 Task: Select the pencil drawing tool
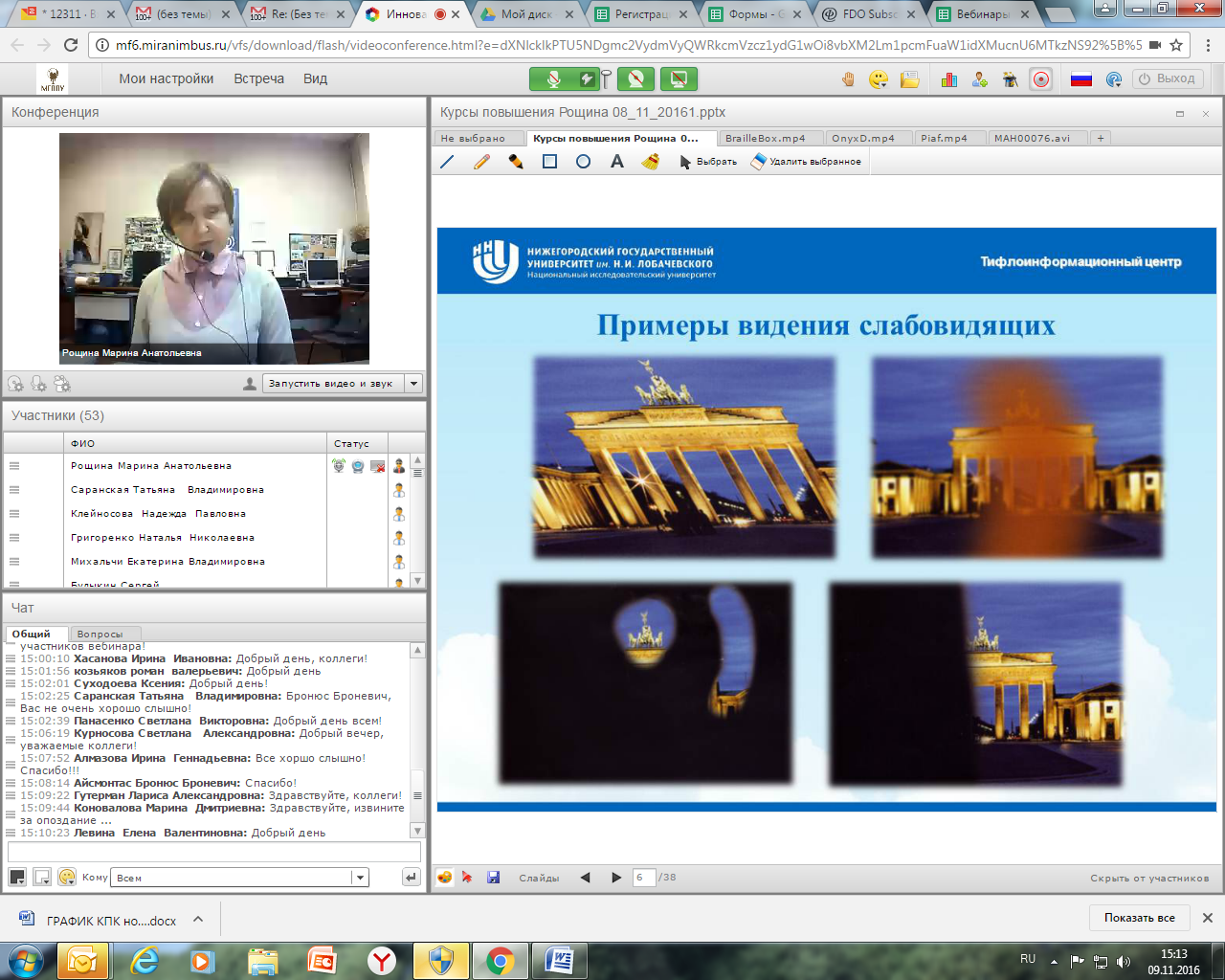tap(481, 162)
